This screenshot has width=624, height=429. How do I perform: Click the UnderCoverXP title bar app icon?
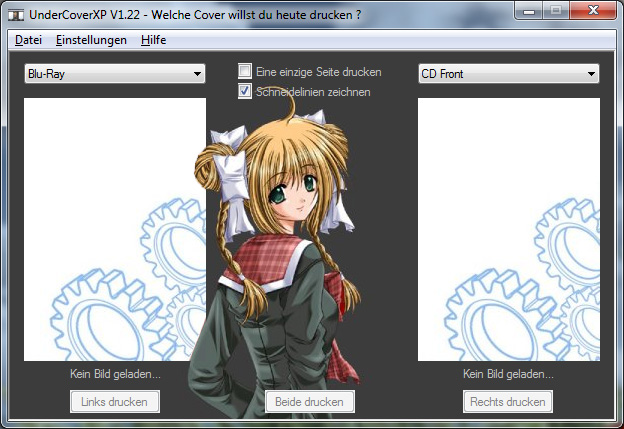(16, 15)
